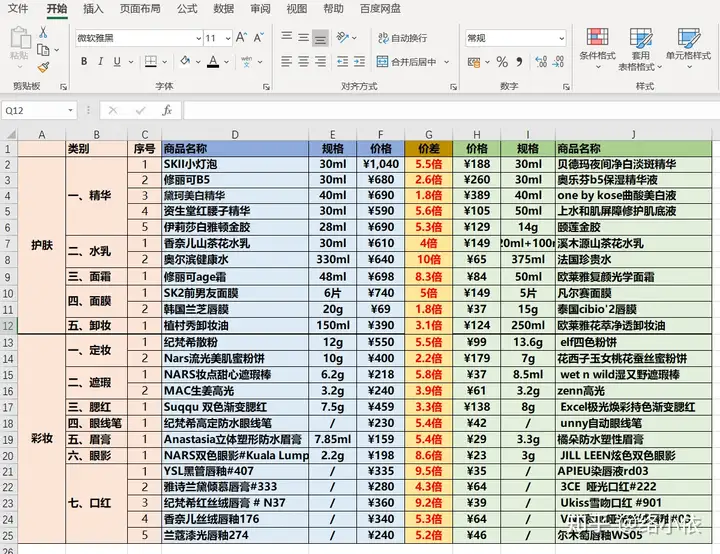Click the Paste clipboard icon

pos(20,38)
